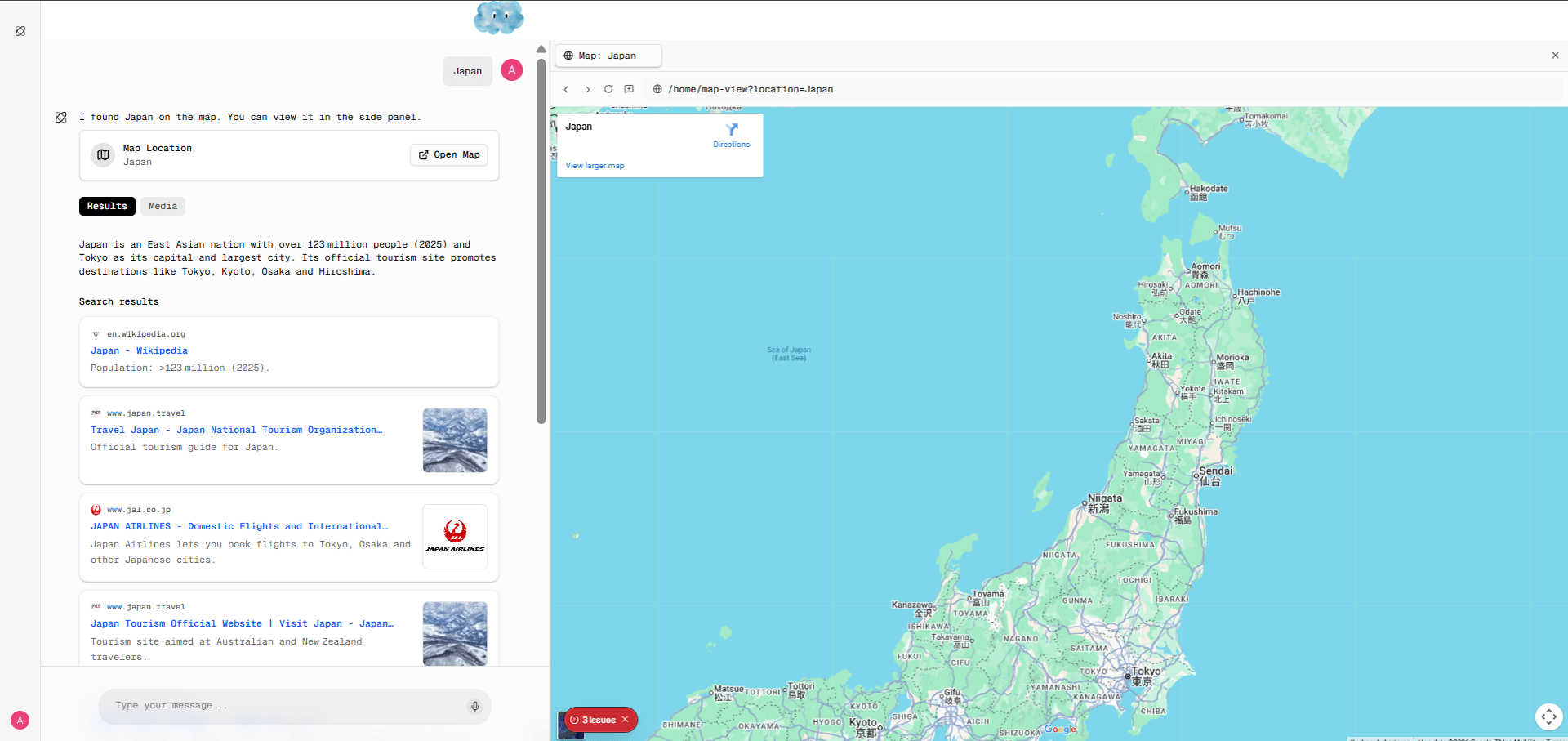This screenshot has width=1568, height=741.
Task: Open the Travel Japan result's snowy mountain thumbnail
Action: pyautogui.click(x=455, y=440)
